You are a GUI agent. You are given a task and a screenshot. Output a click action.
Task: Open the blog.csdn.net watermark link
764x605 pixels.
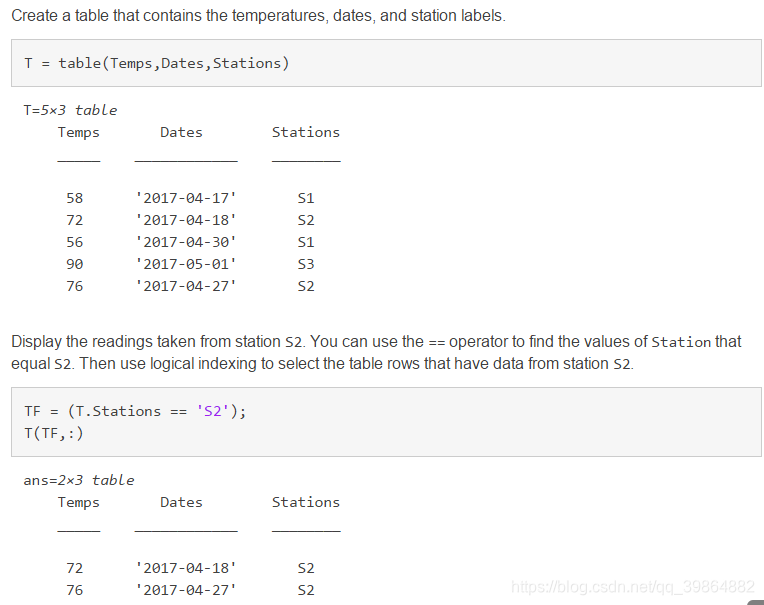(x=633, y=587)
